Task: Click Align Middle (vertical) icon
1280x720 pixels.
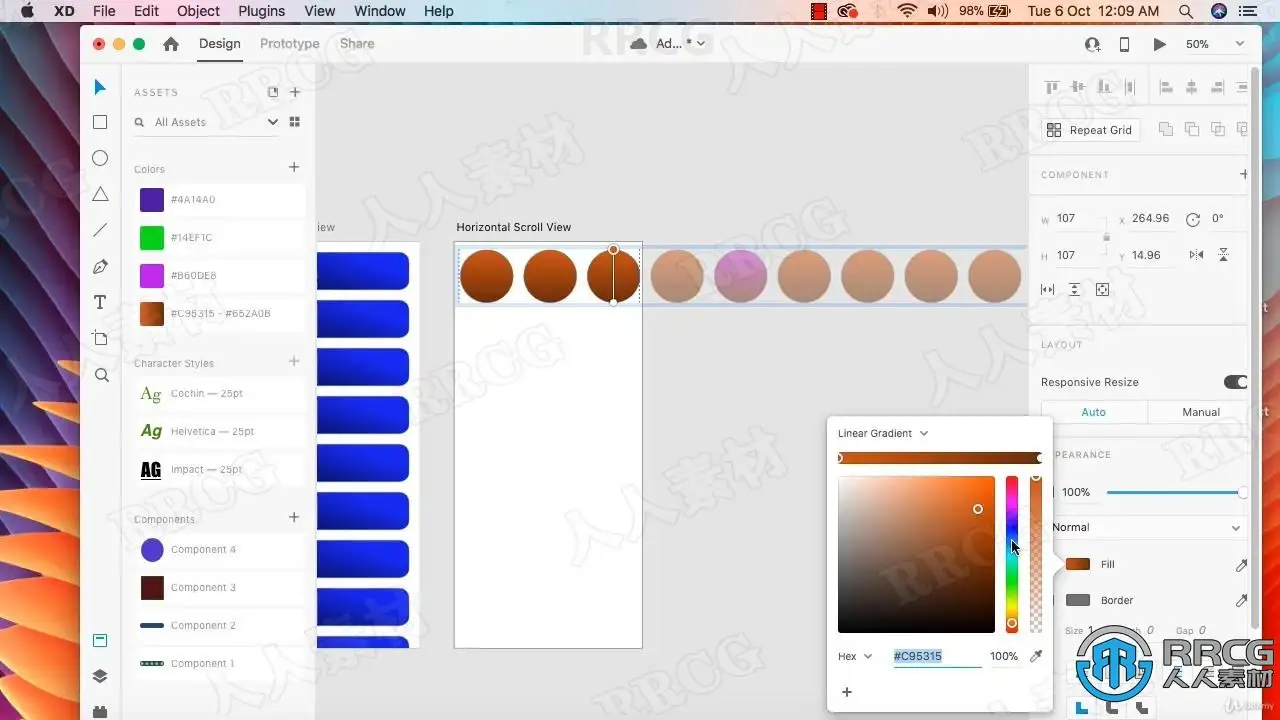Action: point(1078,87)
